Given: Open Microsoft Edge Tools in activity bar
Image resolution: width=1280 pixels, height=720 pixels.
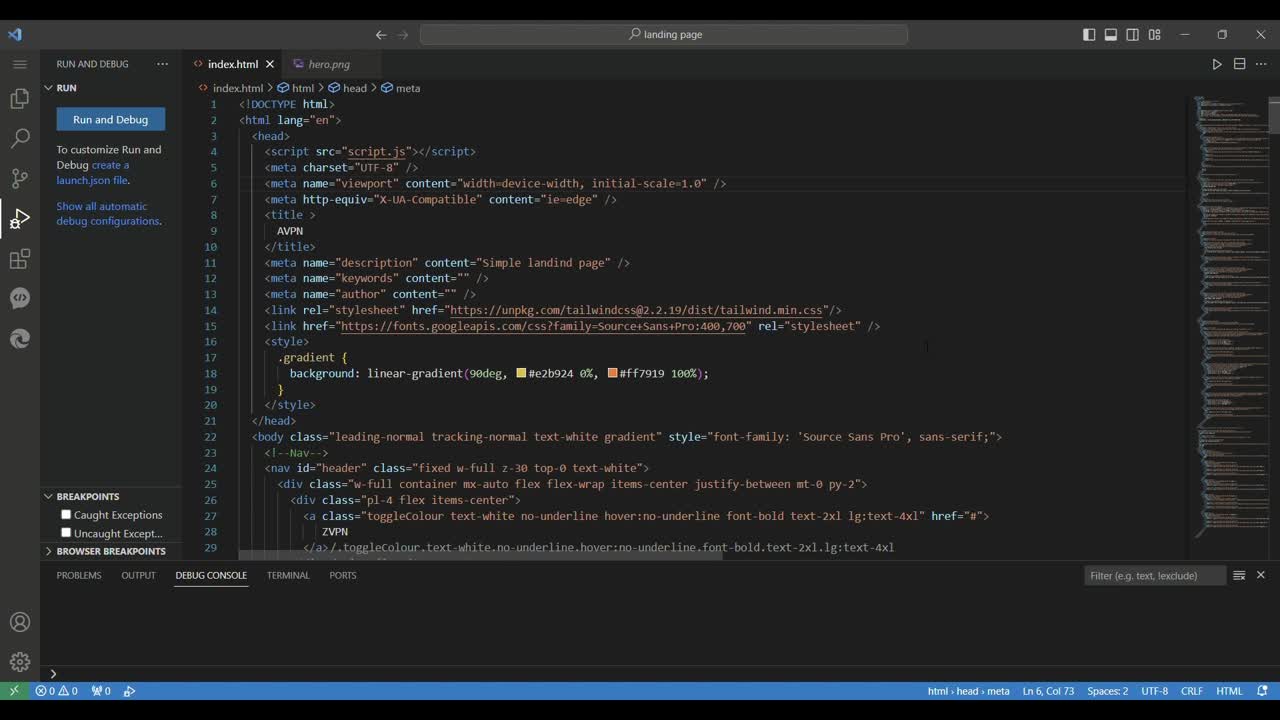Looking at the screenshot, I should [x=19, y=339].
